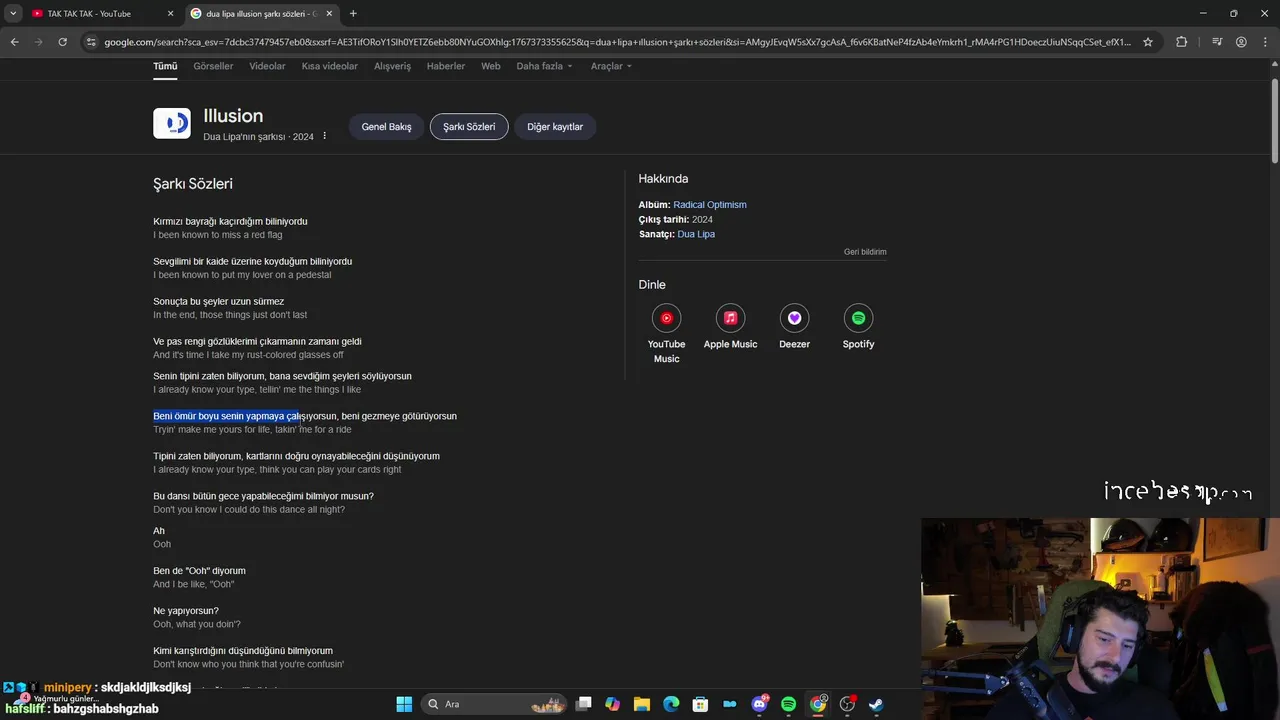Switch to Chrome on taskbar
The image size is (1280, 720).
pos(818,704)
